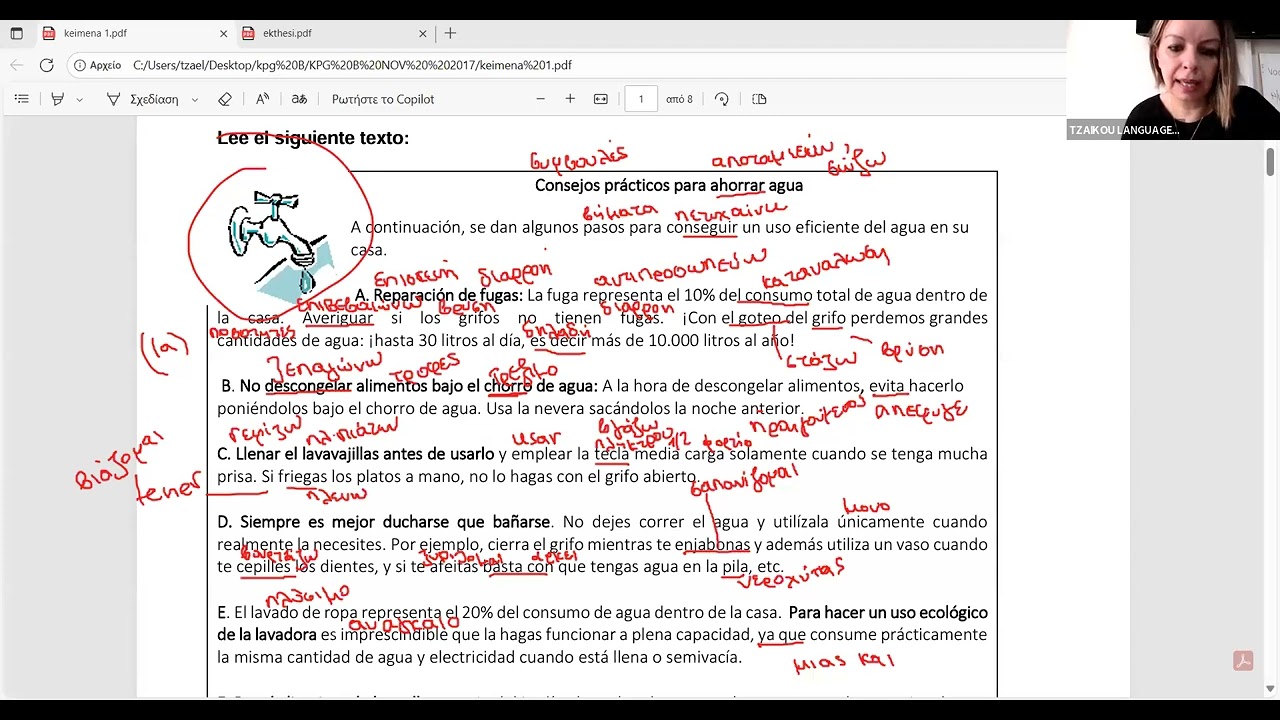Open the tab actions menu icon
The width and height of the screenshot is (1280, 720).
[x=16, y=33]
